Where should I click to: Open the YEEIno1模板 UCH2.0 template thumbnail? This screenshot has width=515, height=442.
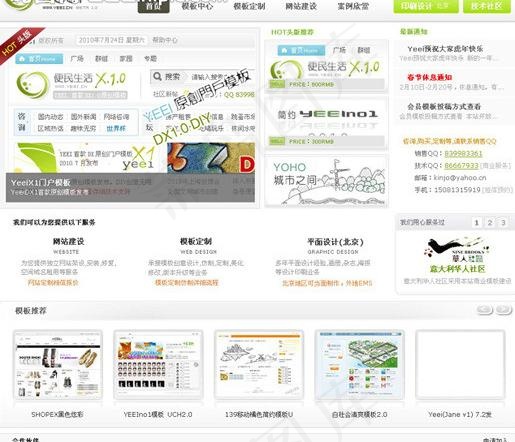coord(158,365)
